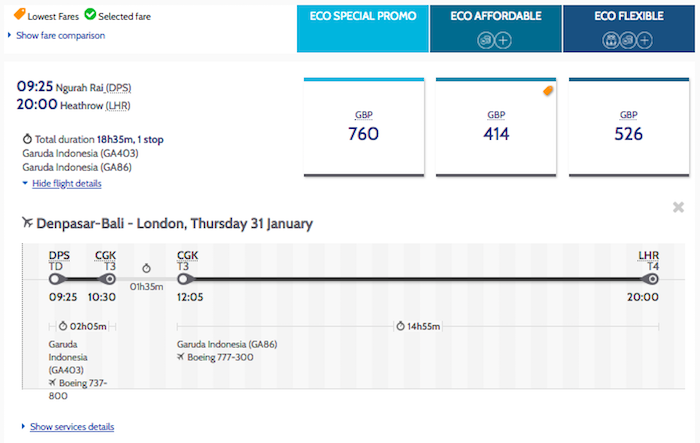Collapse Hide flight details
This screenshot has height=443, width=700.
pos(67,184)
